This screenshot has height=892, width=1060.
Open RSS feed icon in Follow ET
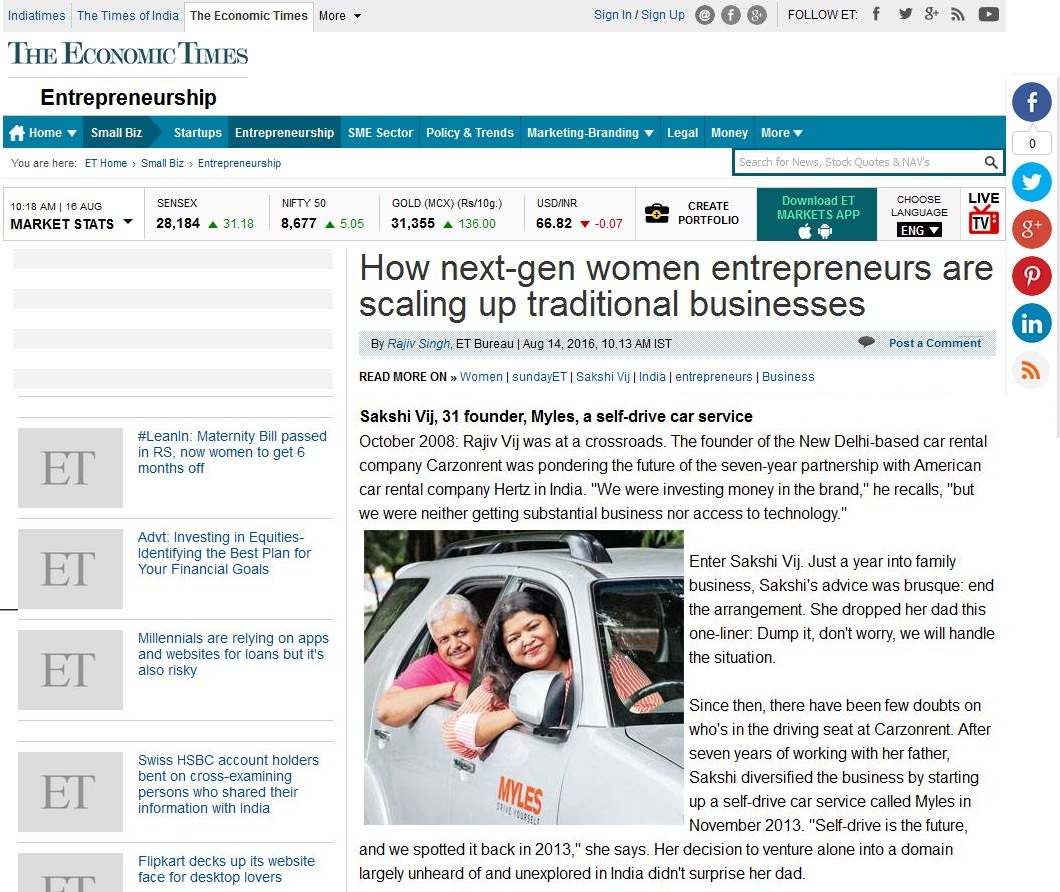coord(957,14)
